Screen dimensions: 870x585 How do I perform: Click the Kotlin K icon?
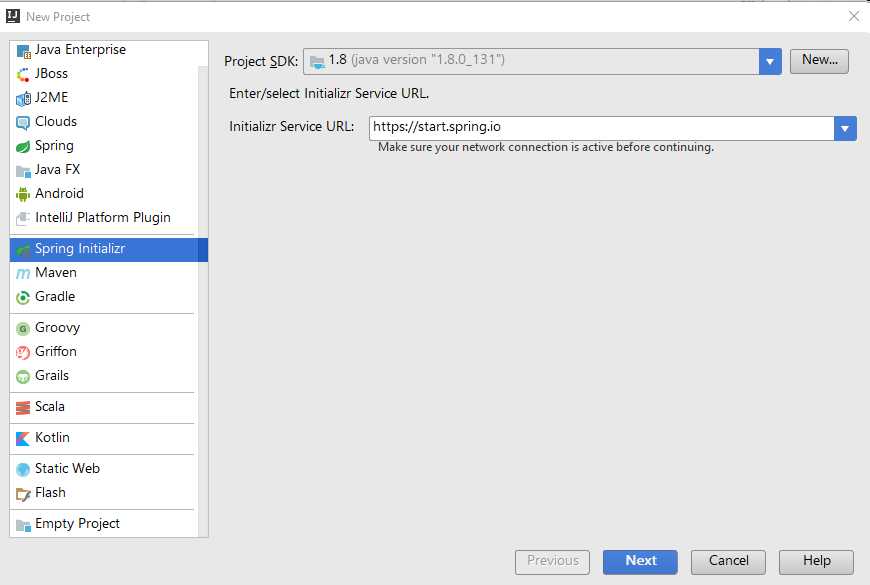[23, 438]
